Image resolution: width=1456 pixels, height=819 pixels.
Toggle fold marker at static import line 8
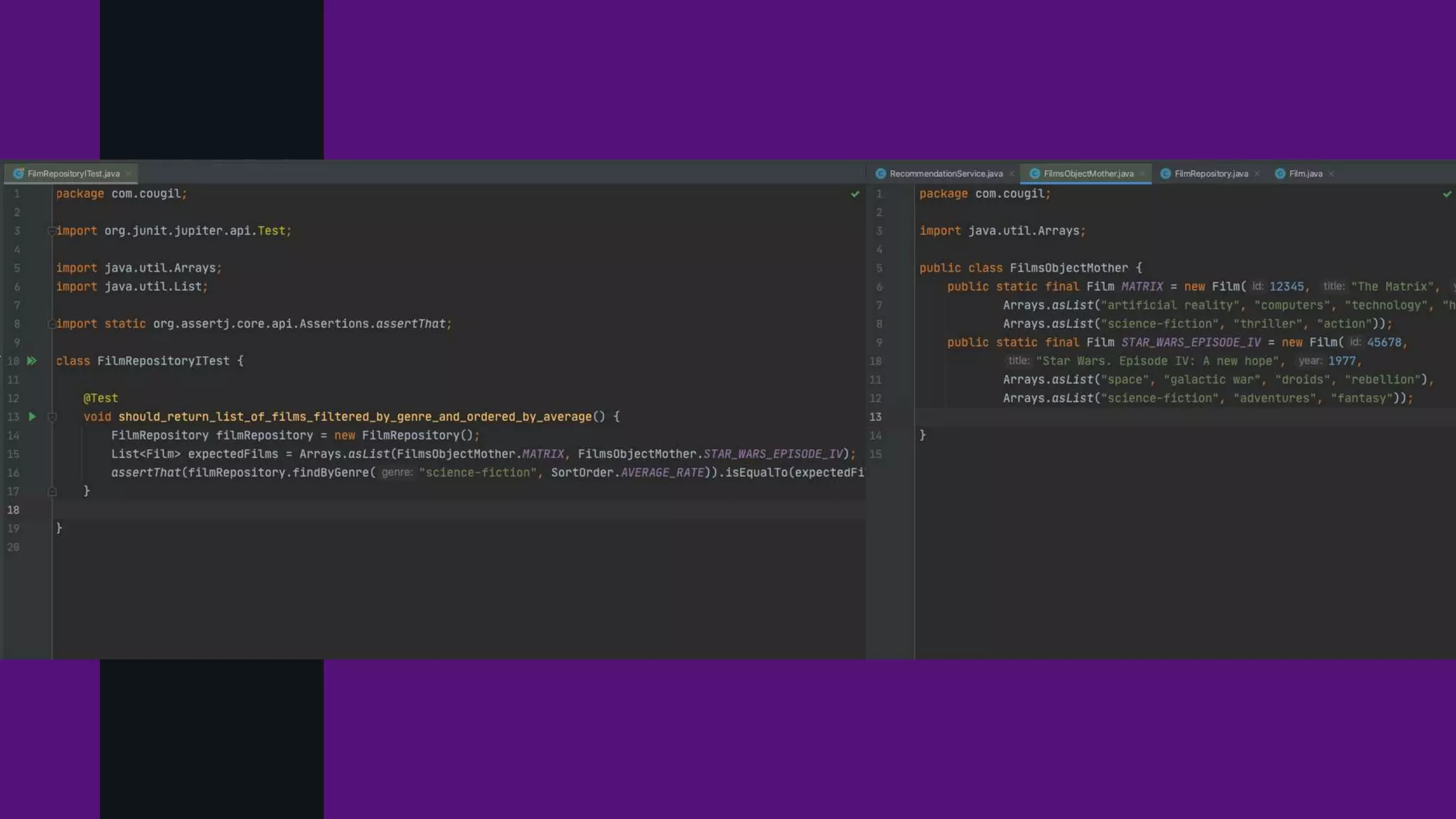(51, 324)
